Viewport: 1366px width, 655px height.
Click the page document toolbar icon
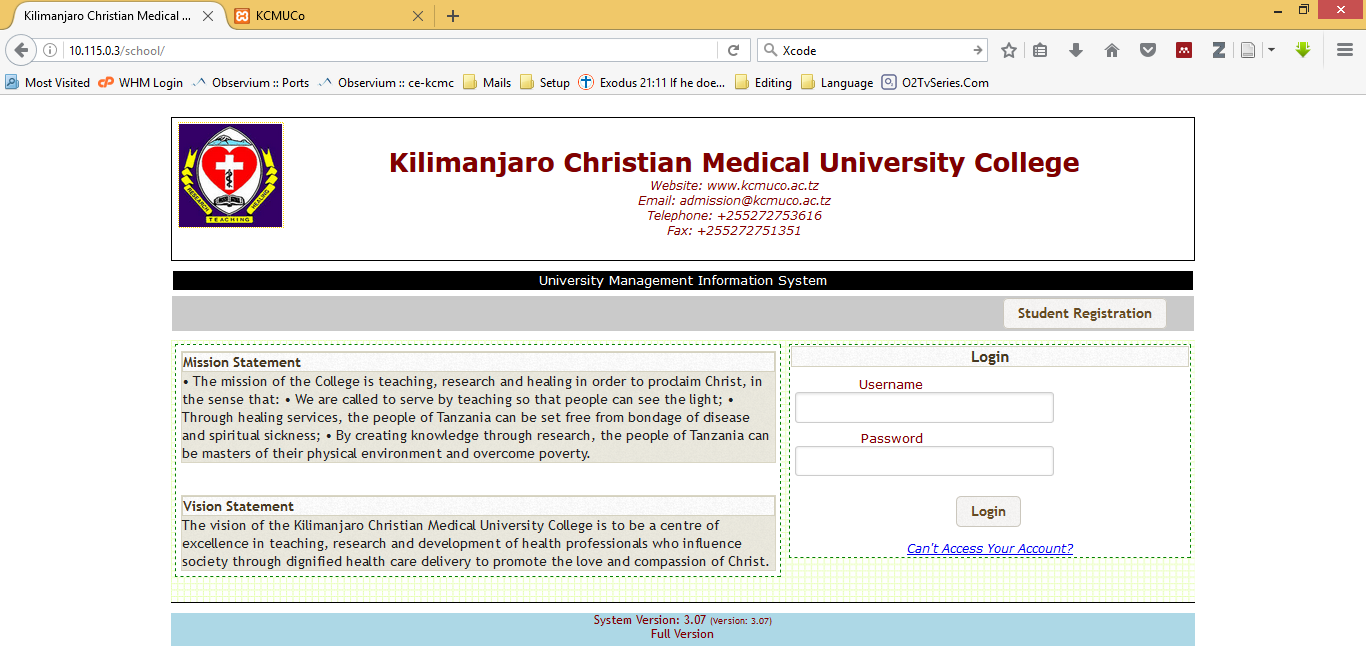pyautogui.click(x=1248, y=50)
